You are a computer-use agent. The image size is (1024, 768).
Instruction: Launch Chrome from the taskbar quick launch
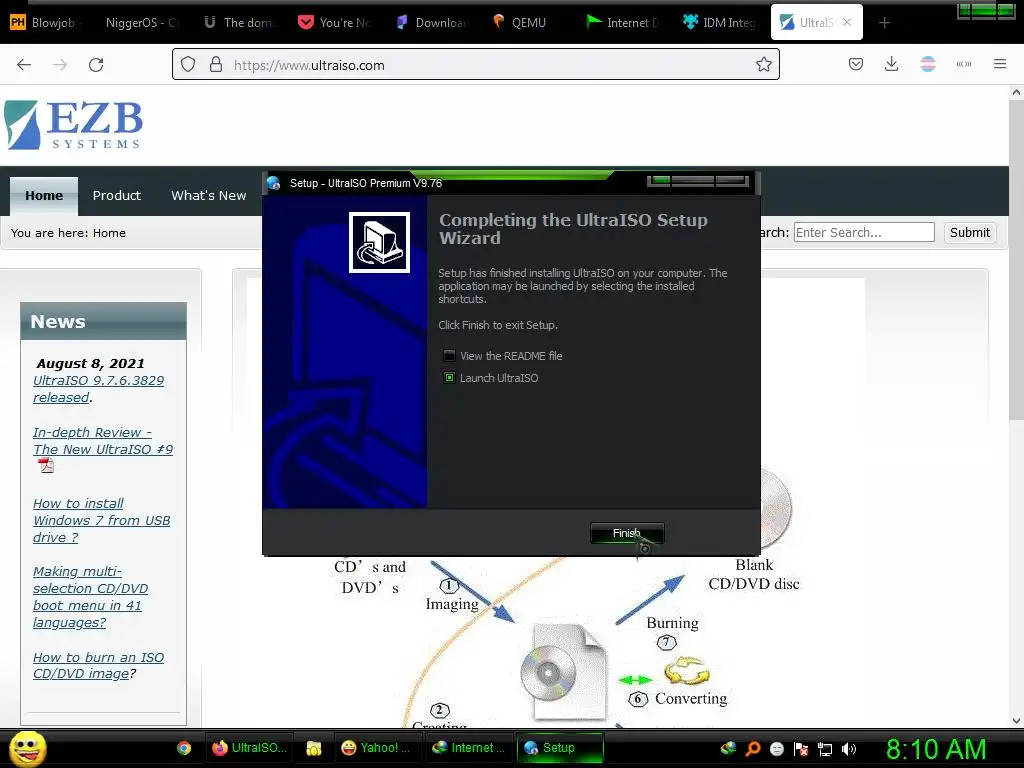pyautogui.click(x=184, y=748)
